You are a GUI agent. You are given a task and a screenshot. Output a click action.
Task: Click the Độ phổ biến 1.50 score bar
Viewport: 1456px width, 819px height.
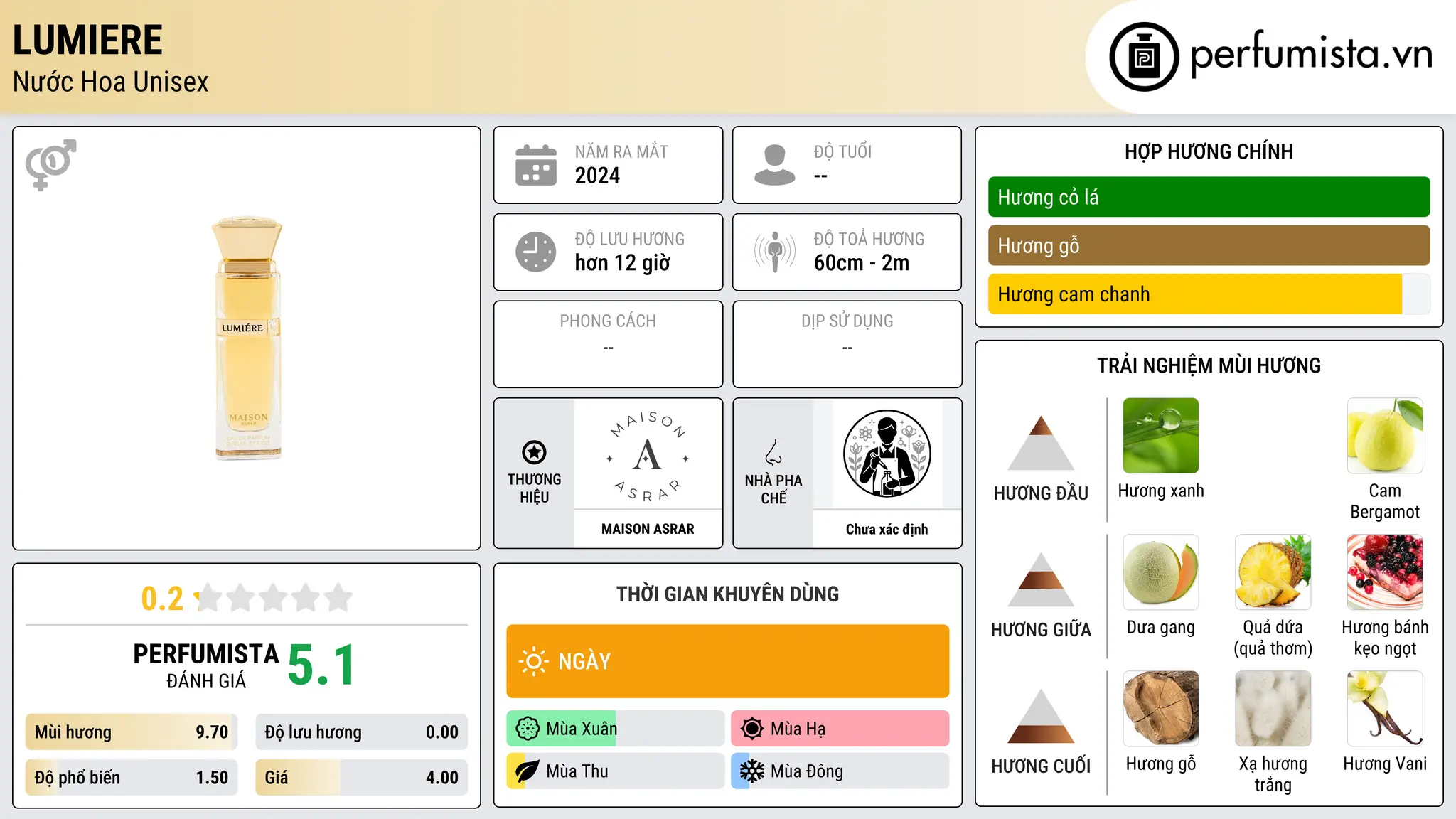point(132,778)
